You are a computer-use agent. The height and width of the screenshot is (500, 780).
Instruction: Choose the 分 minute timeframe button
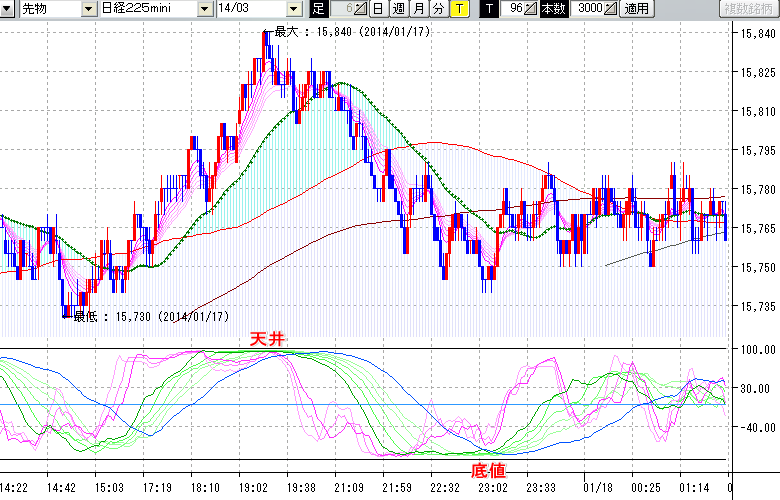(x=438, y=9)
